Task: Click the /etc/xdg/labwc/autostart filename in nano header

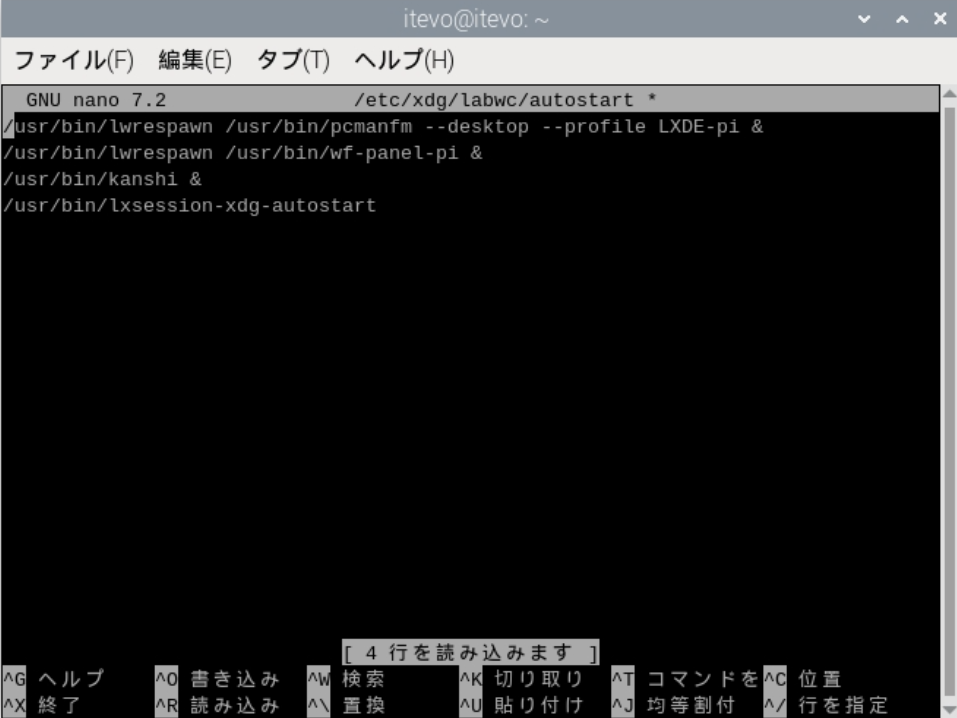Action: tap(494, 101)
